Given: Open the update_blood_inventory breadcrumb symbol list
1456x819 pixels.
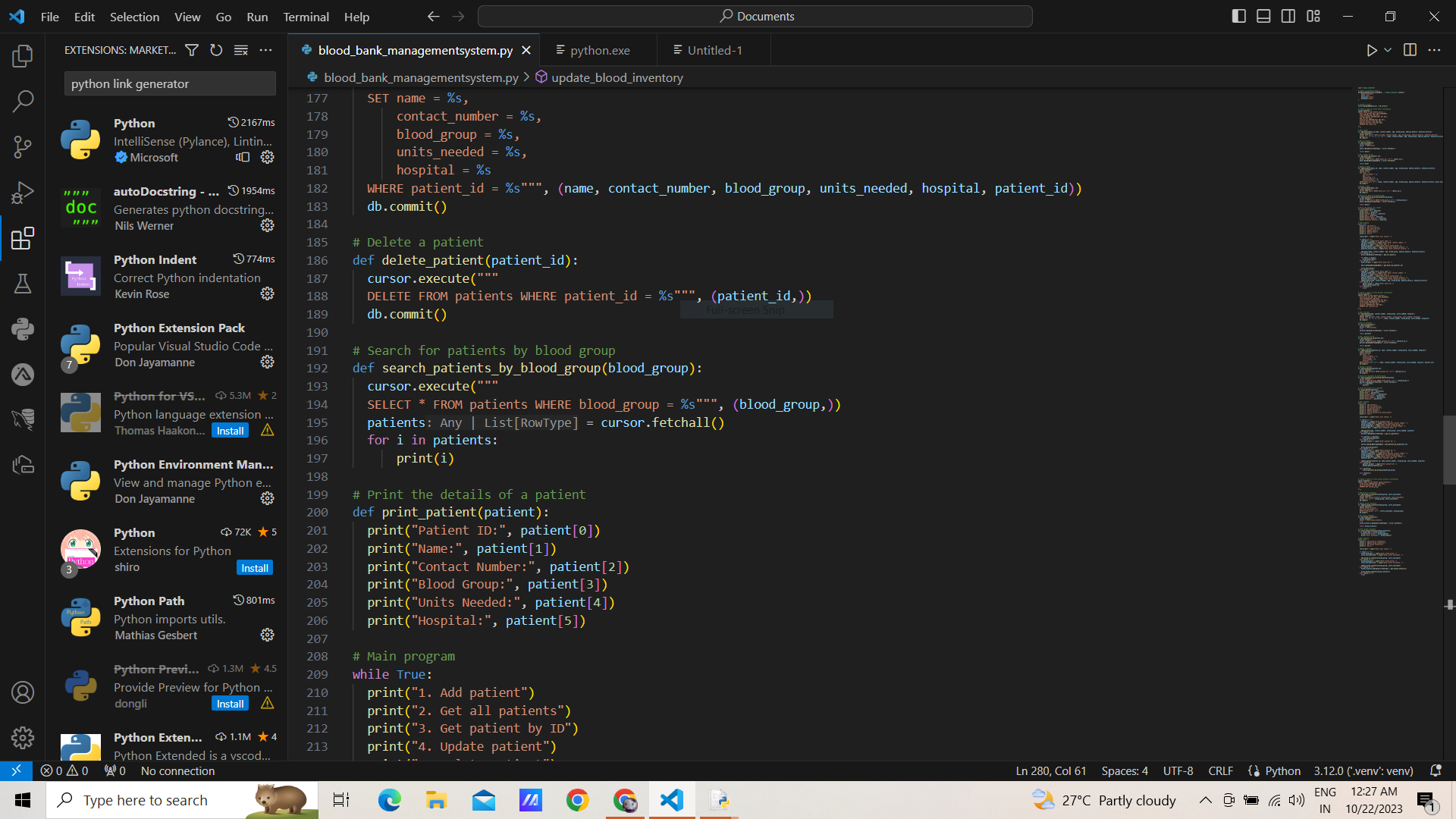Looking at the screenshot, I should [x=617, y=77].
